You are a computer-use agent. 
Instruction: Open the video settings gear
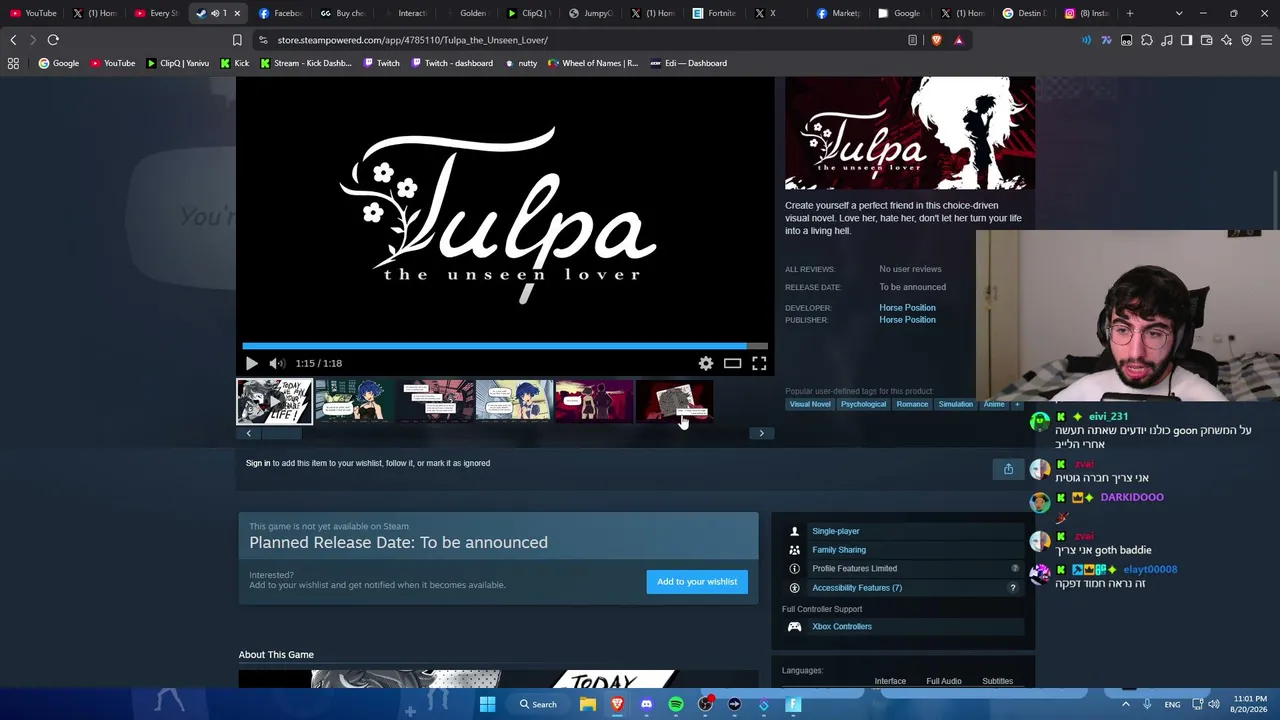[706, 364]
